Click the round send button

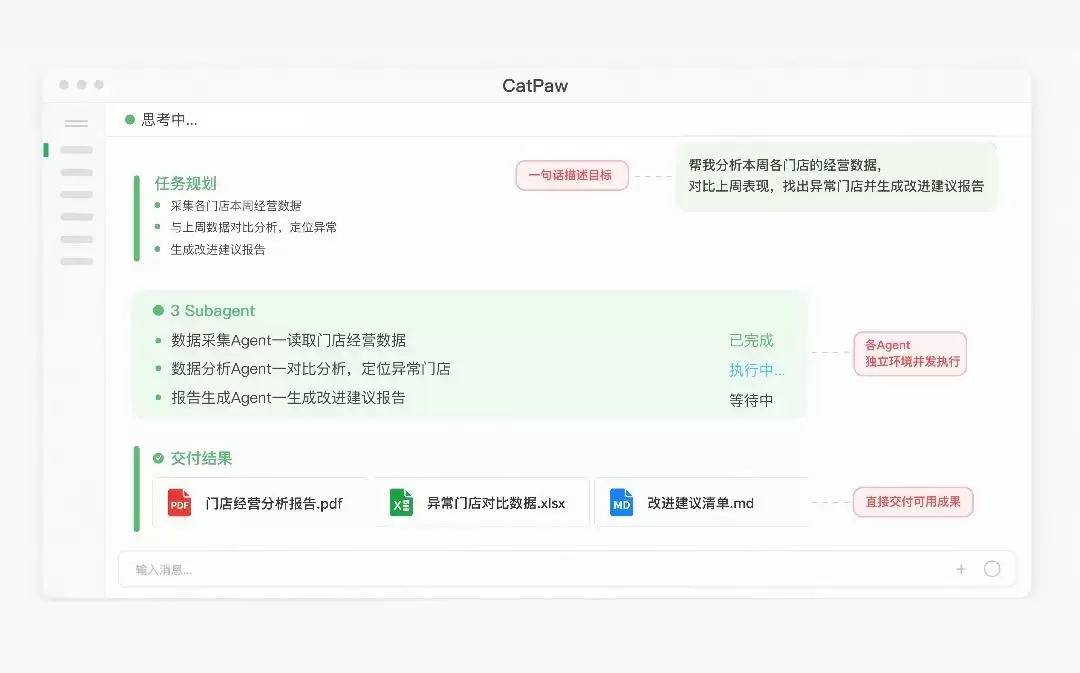(992, 569)
